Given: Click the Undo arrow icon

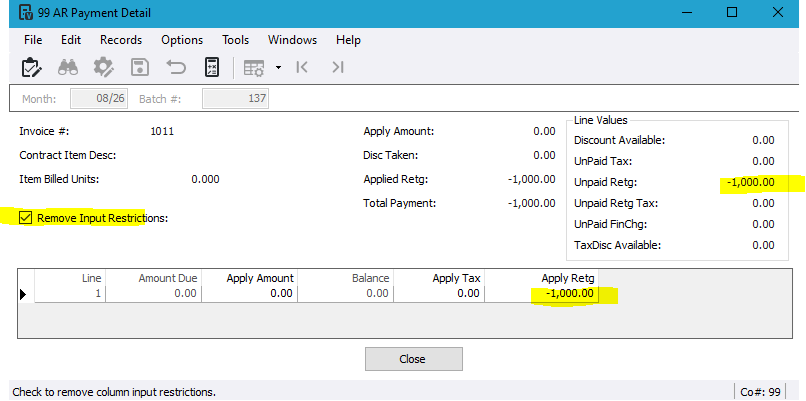Looking at the screenshot, I should [176, 67].
